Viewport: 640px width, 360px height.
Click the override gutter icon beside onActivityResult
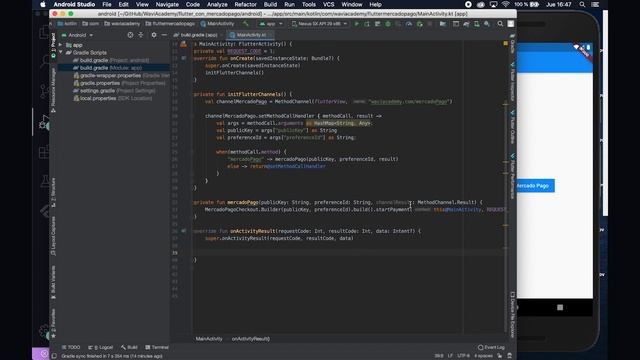pos(184,231)
